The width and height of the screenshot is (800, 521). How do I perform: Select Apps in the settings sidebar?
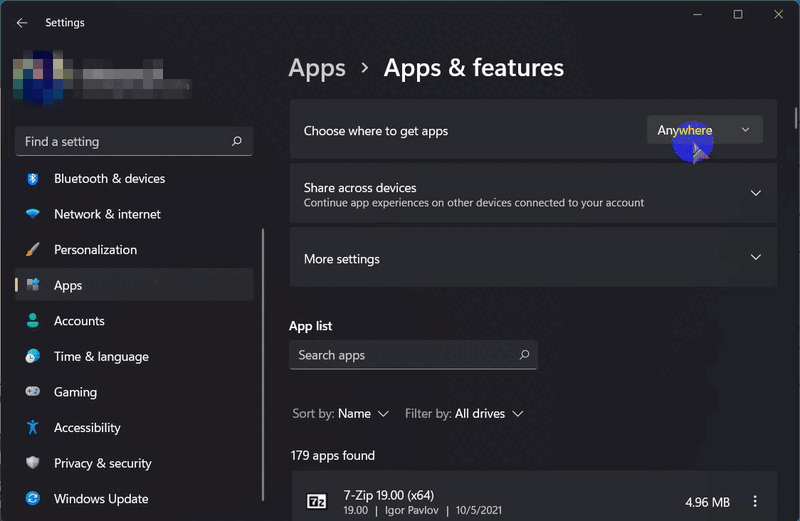(x=68, y=286)
